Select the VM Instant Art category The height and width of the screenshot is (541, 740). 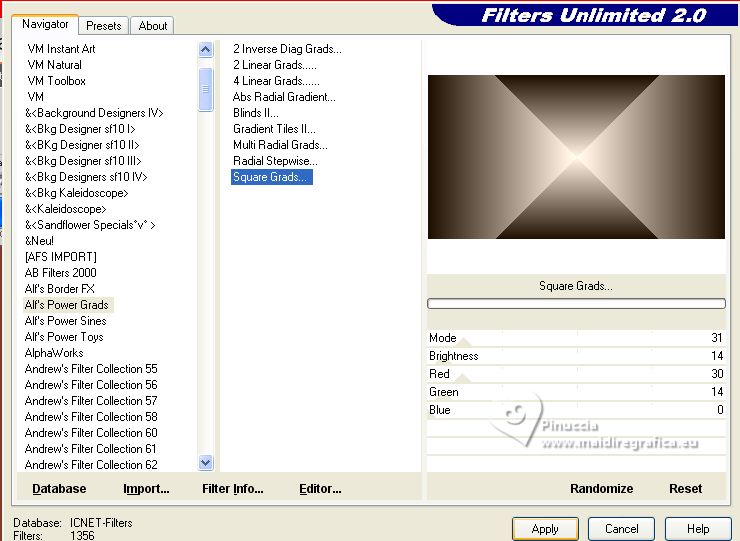click(61, 49)
